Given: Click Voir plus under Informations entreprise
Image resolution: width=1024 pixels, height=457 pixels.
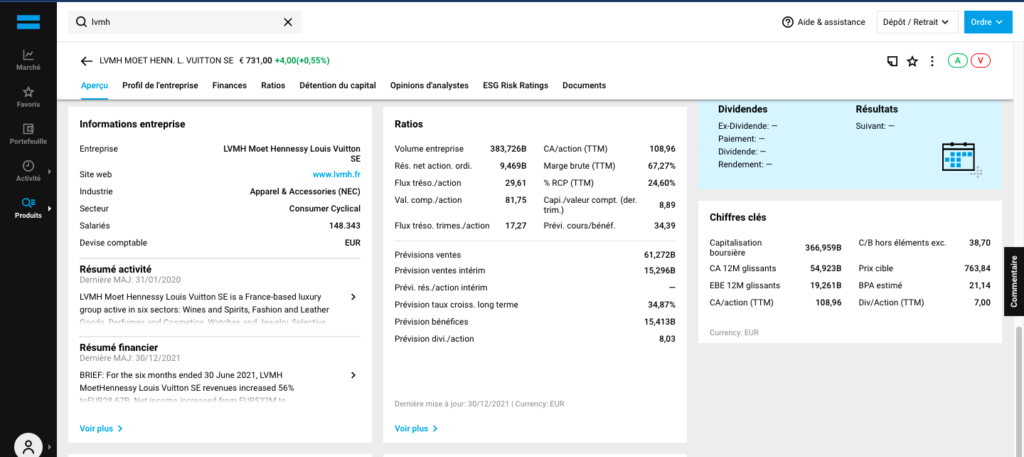Looking at the screenshot, I should coord(101,429).
